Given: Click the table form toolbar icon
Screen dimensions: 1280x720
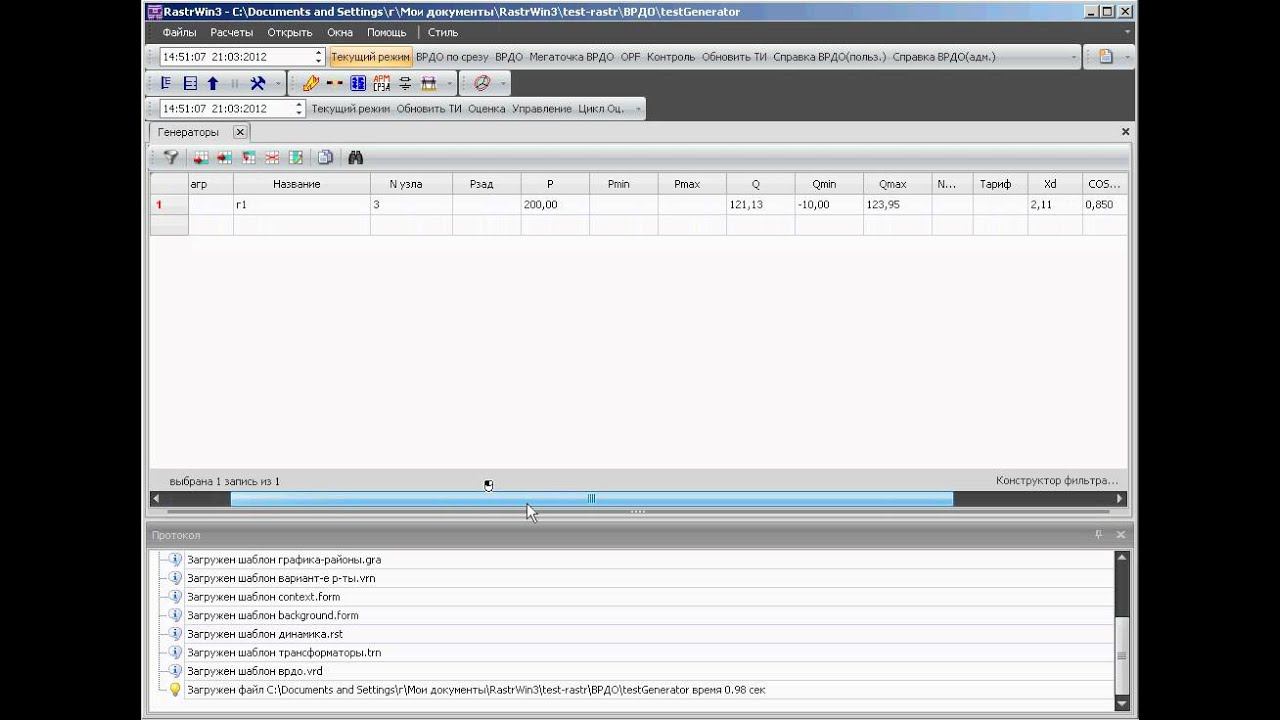Looking at the screenshot, I should (x=190, y=84).
